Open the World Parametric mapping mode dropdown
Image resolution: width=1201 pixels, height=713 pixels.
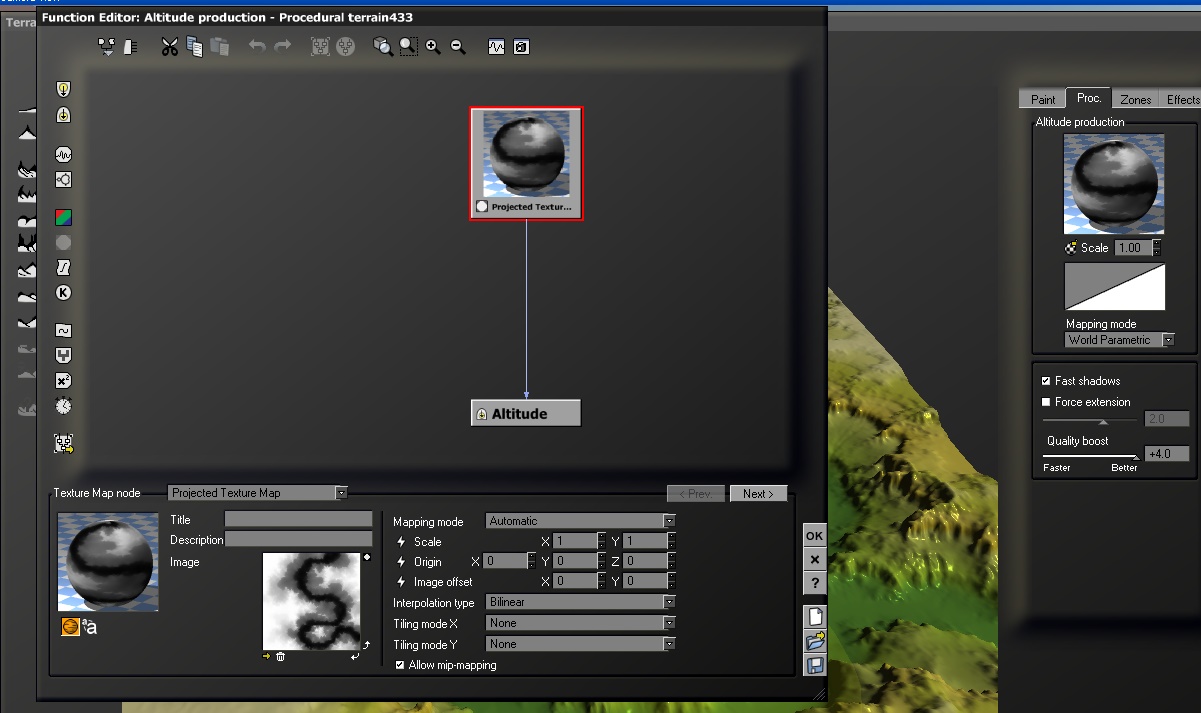point(1167,340)
